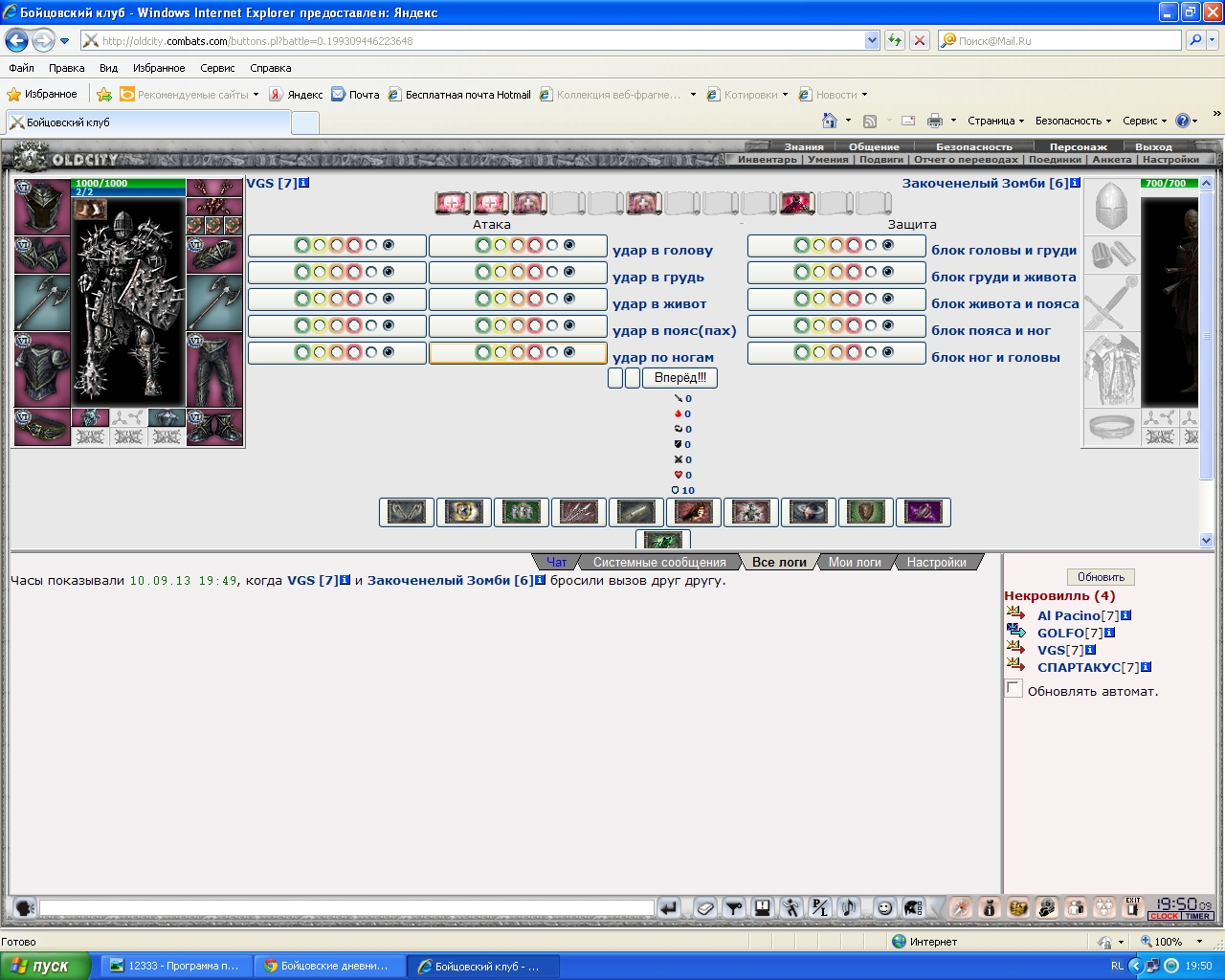Image resolution: width=1225 pixels, height=980 pixels.
Task: Open the zoom level 100% dropdown arrow
Action: tap(1199, 942)
